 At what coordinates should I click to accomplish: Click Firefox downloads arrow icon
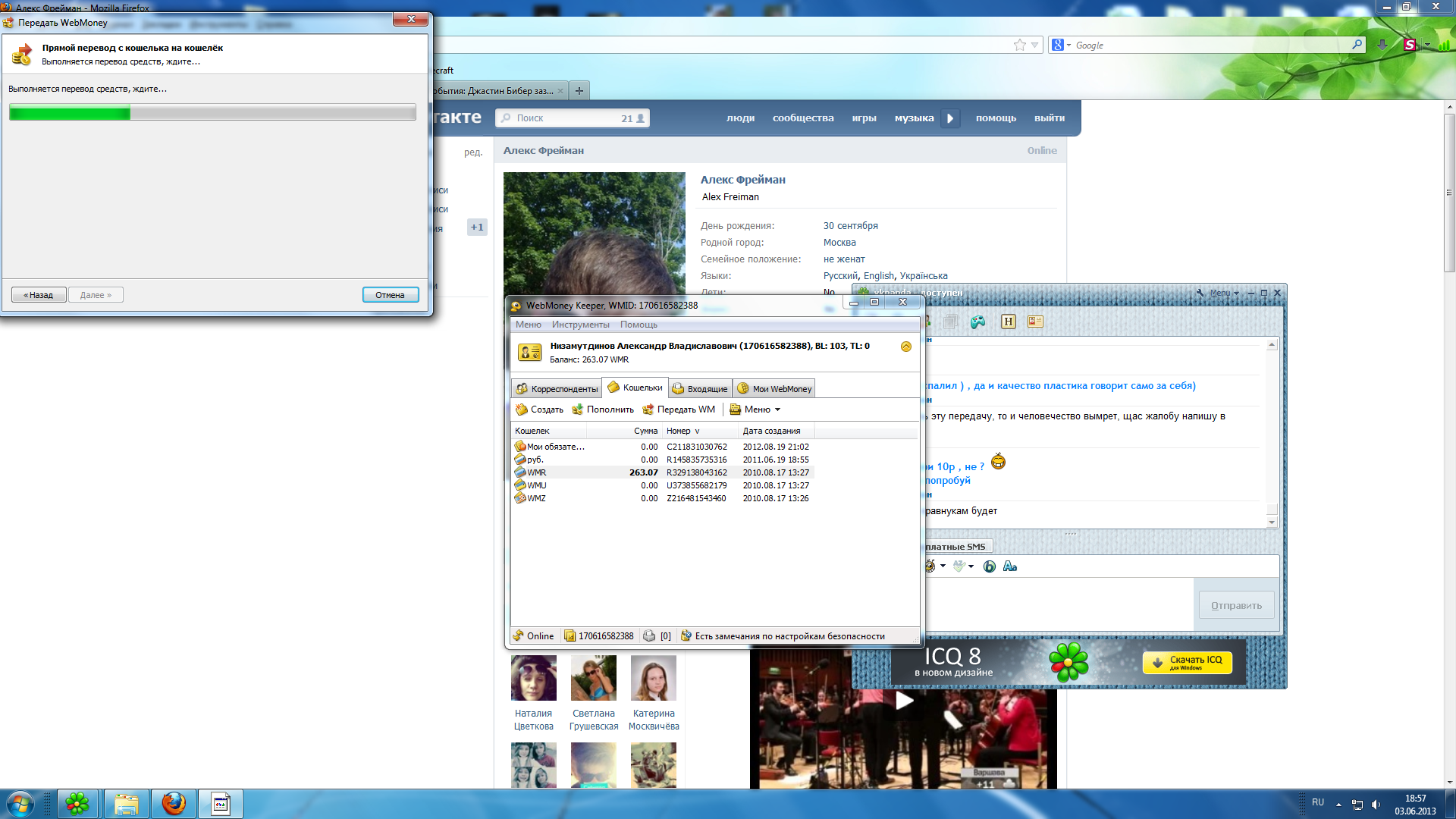coord(1382,45)
